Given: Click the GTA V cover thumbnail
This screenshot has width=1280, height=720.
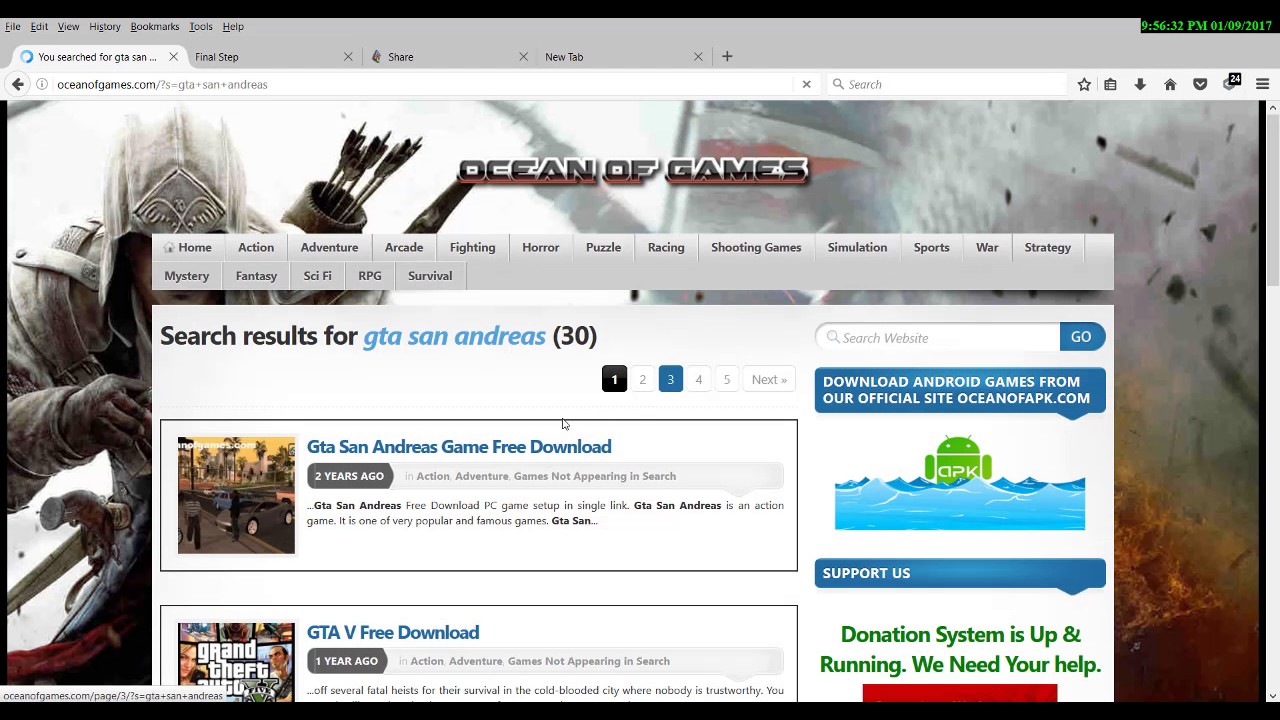Looking at the screenshot, I should (x=236, y=661).
